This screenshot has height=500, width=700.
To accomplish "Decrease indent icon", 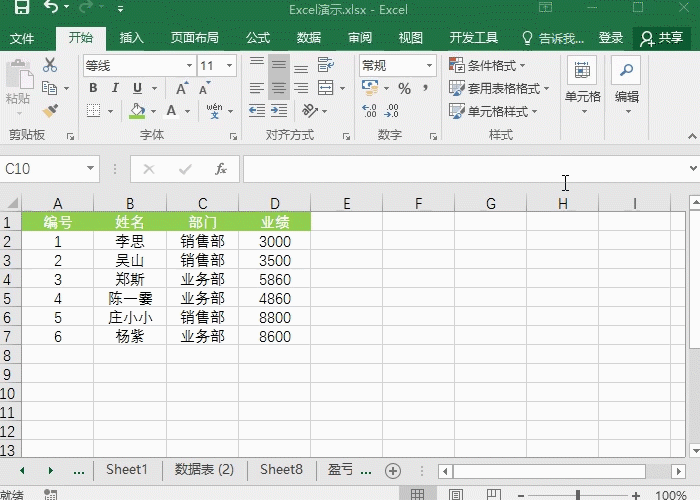I will tap(257, 110).
